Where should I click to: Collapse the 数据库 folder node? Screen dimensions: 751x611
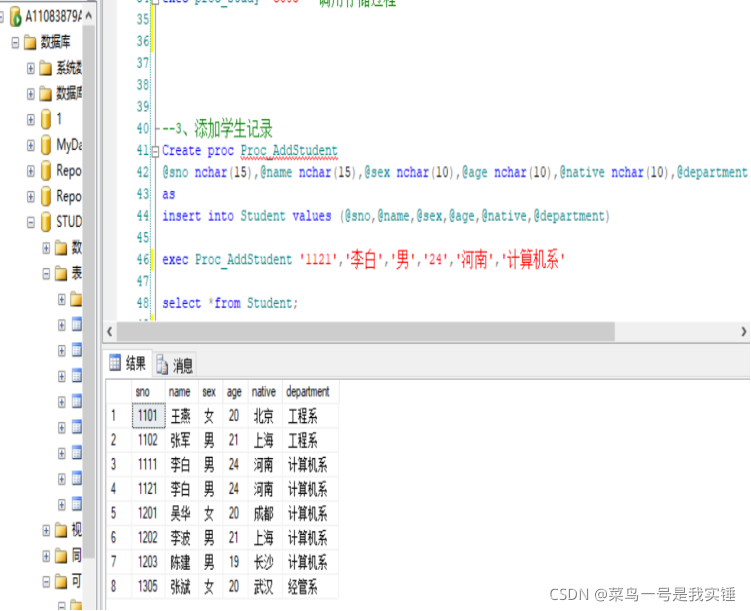[15, 43]
